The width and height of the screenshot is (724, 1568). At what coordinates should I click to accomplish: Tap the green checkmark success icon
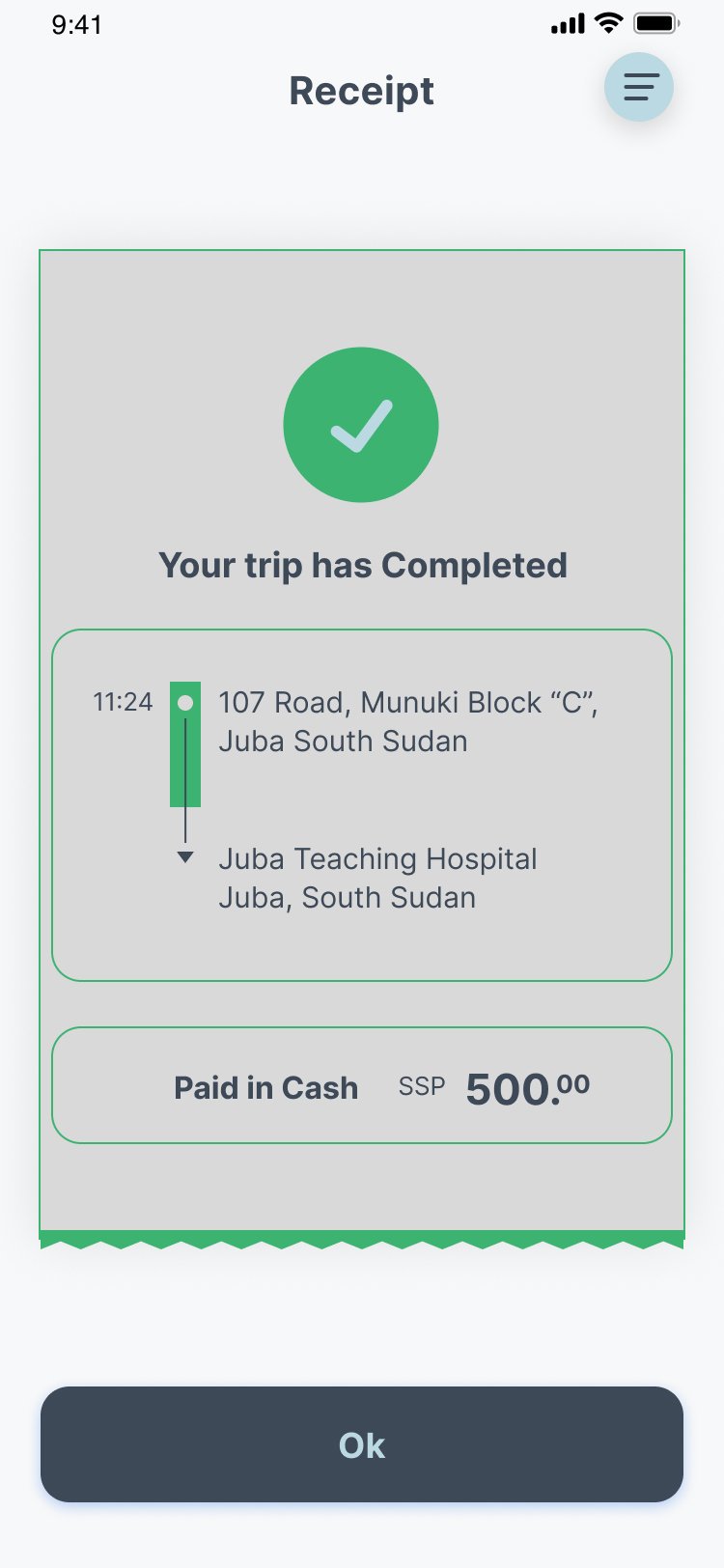pos(361,425)
